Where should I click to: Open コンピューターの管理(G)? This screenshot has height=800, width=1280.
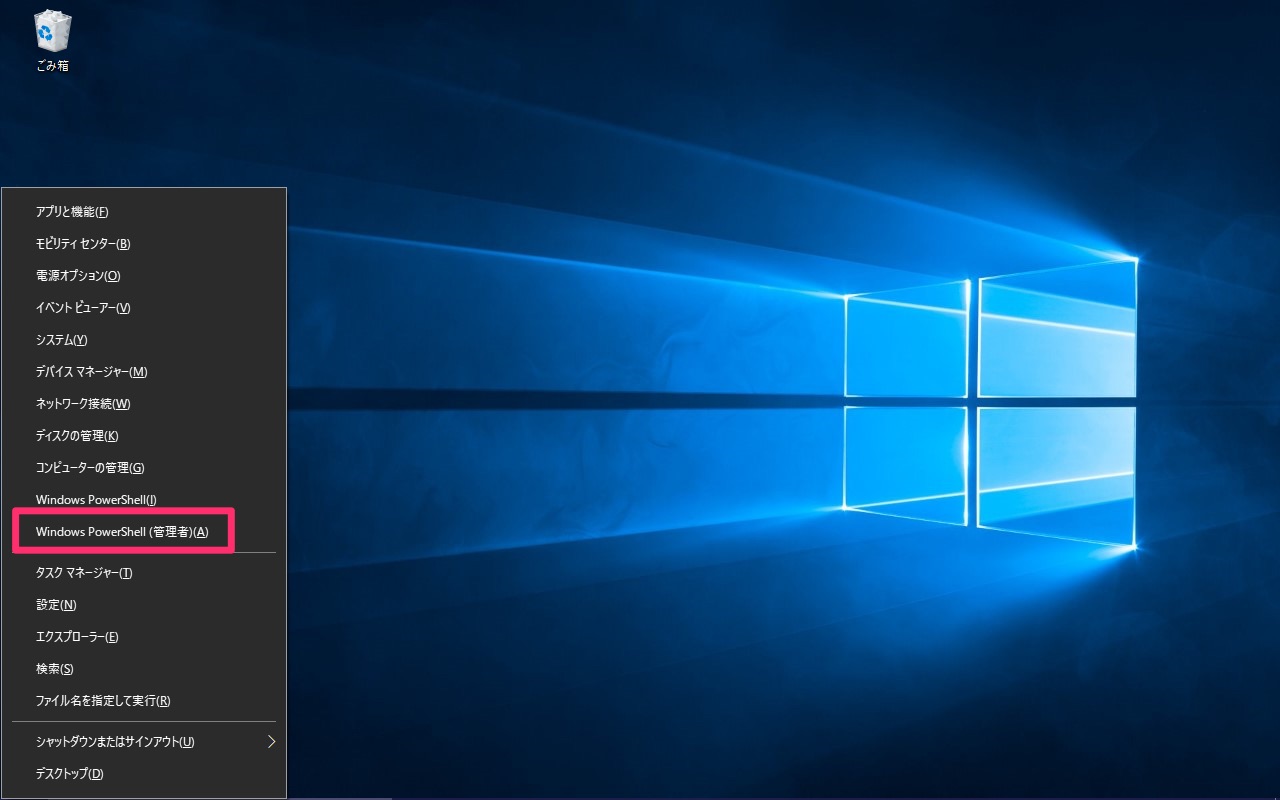(x=144, y=468)
